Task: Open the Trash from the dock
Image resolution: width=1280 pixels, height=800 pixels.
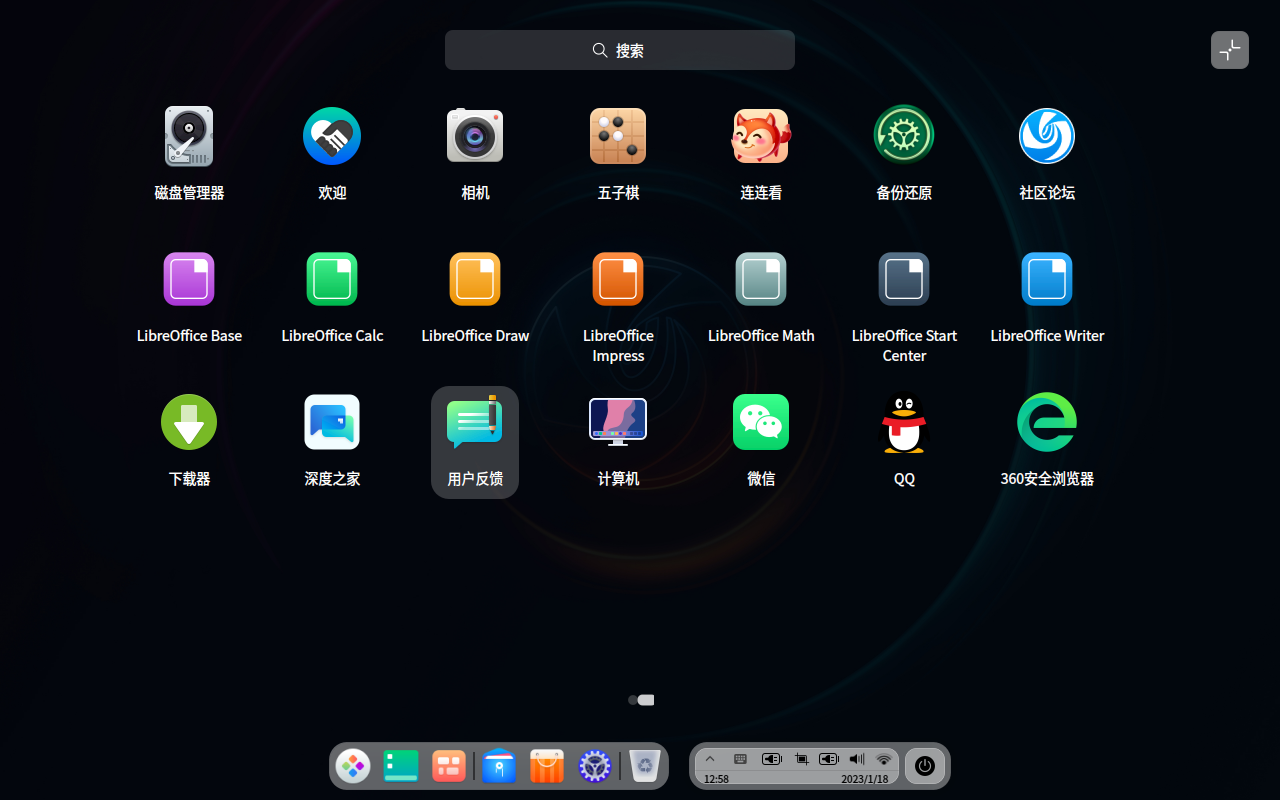Action: point(643,766)
